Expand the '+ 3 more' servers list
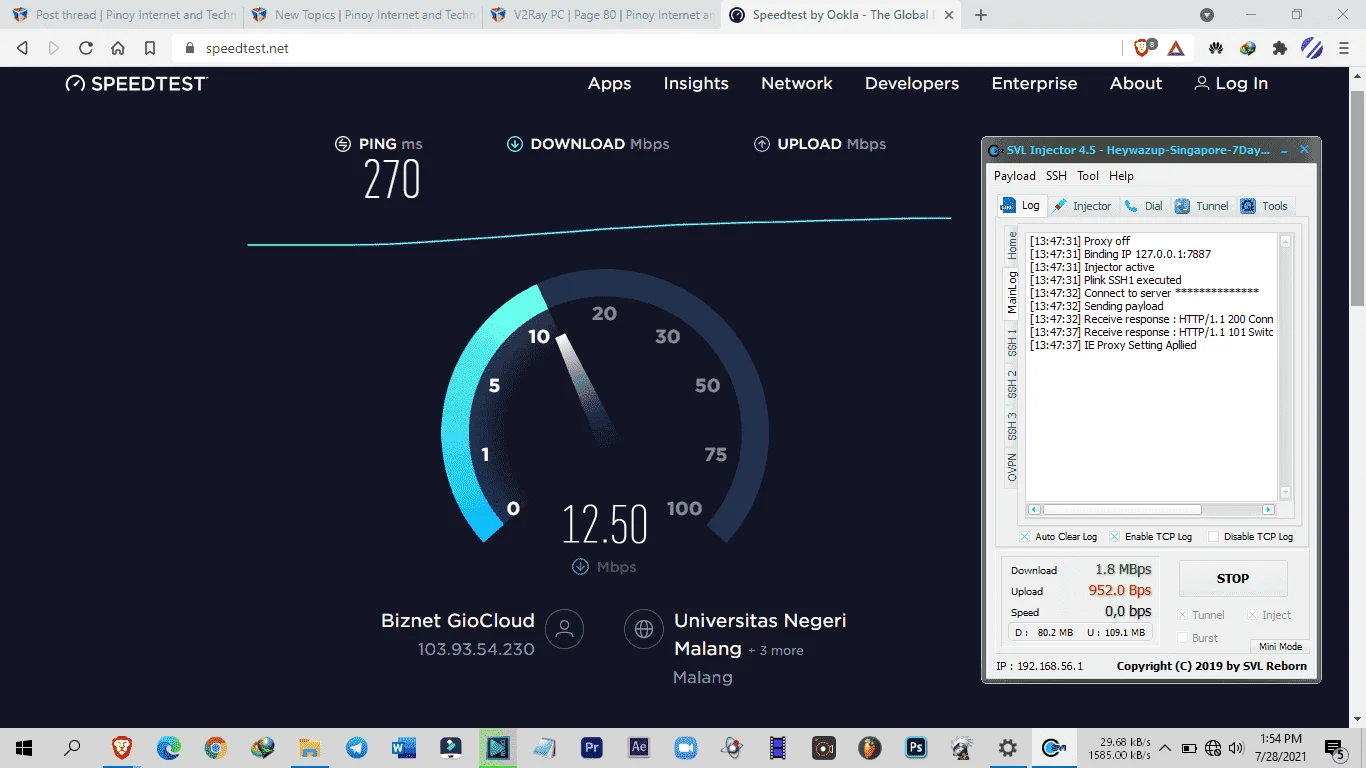Image resolution: width=1366 pixels, height=768 pixels. 776,651
